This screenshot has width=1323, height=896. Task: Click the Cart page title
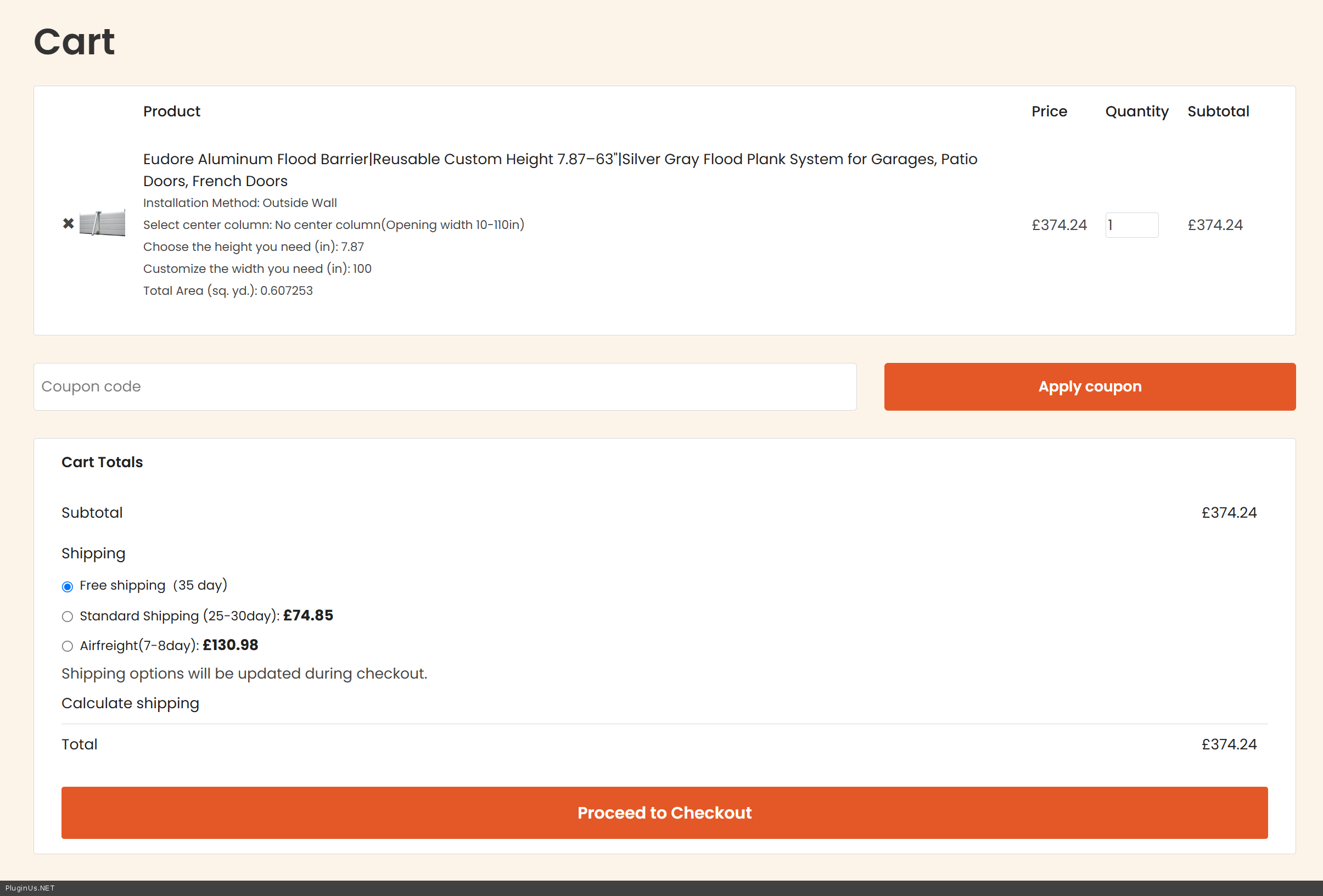point(74,42)
